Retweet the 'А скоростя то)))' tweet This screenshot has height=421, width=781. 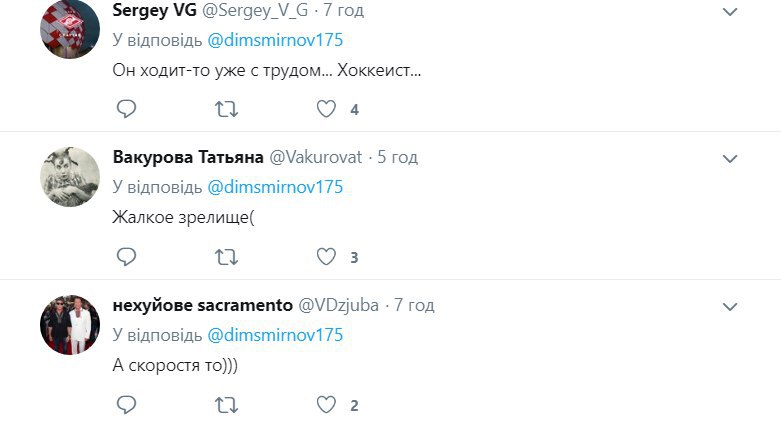point(226,404)
